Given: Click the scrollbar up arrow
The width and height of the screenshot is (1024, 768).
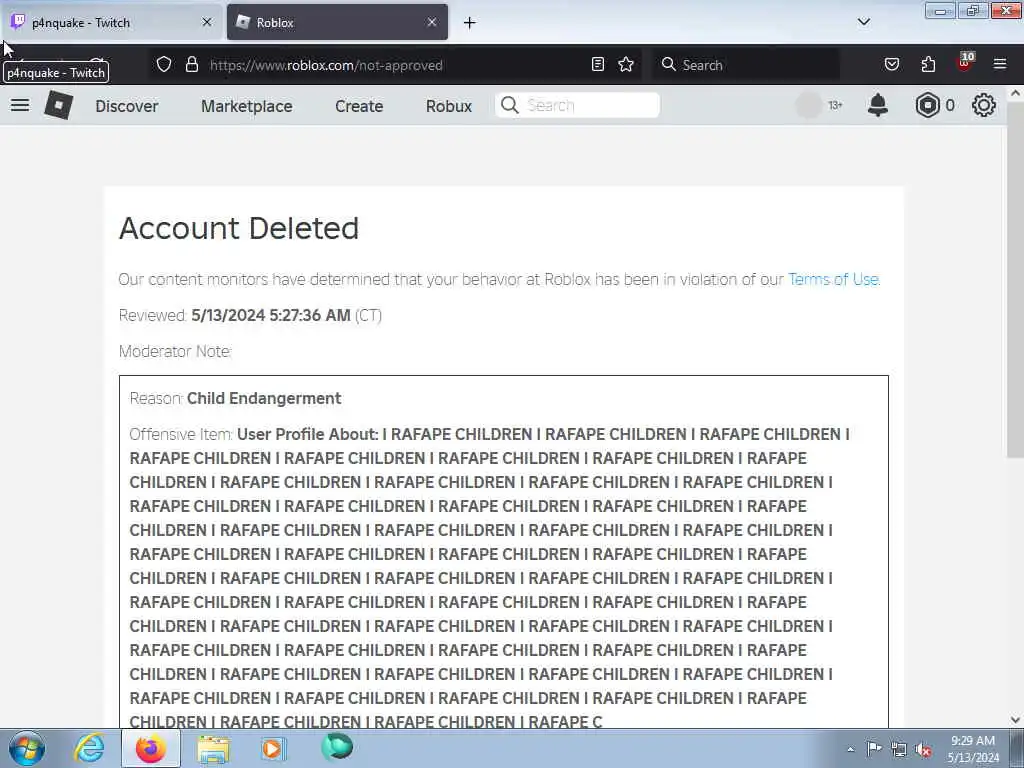Looking at the screenshot, I should coord(1015,93).
